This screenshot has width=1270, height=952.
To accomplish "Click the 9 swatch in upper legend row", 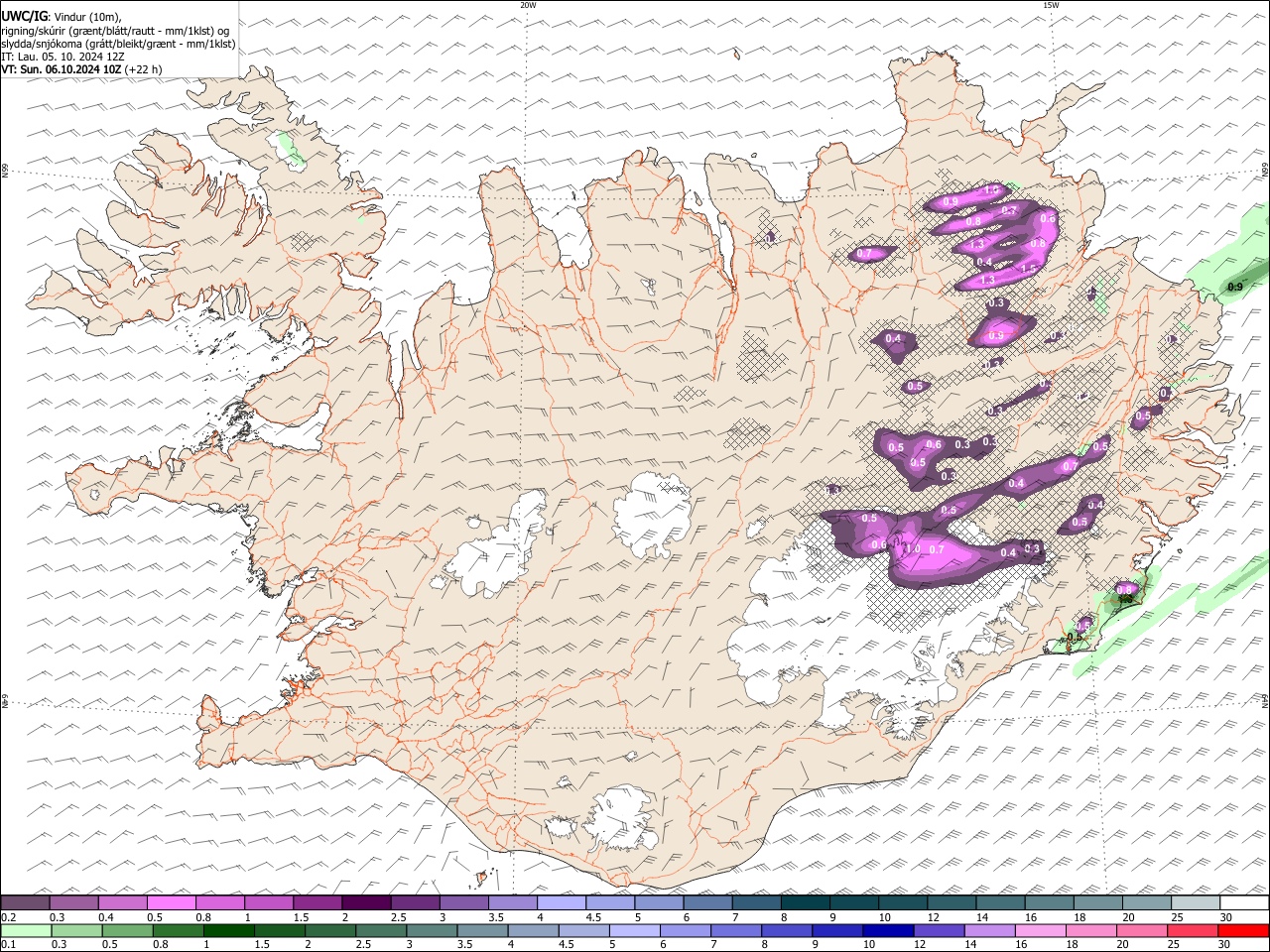I will pyautogui.click(x=853, y=902).
